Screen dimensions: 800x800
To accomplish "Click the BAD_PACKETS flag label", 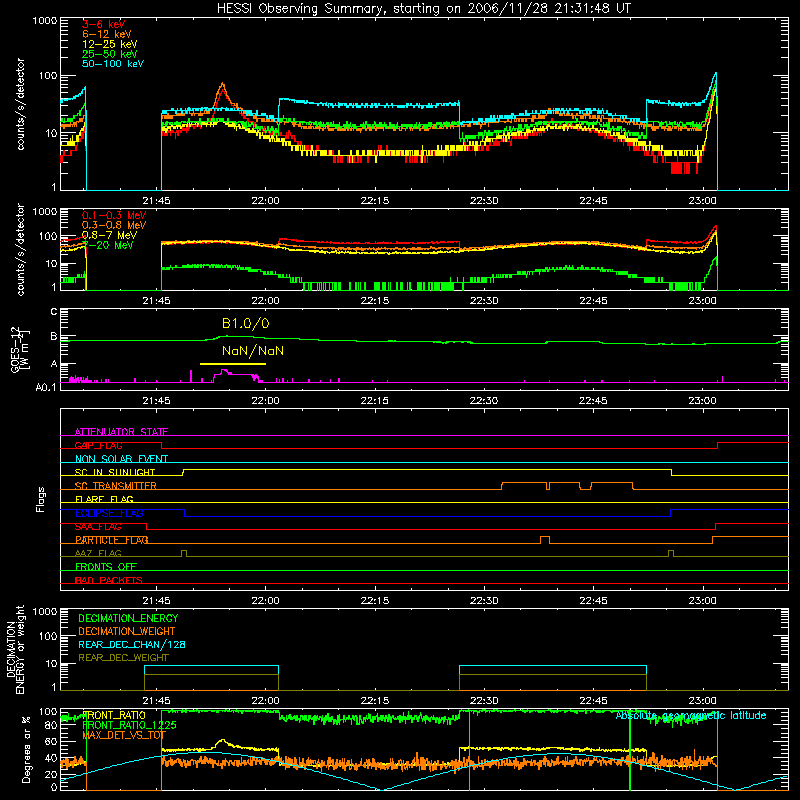I will click(x=109, y=580).
